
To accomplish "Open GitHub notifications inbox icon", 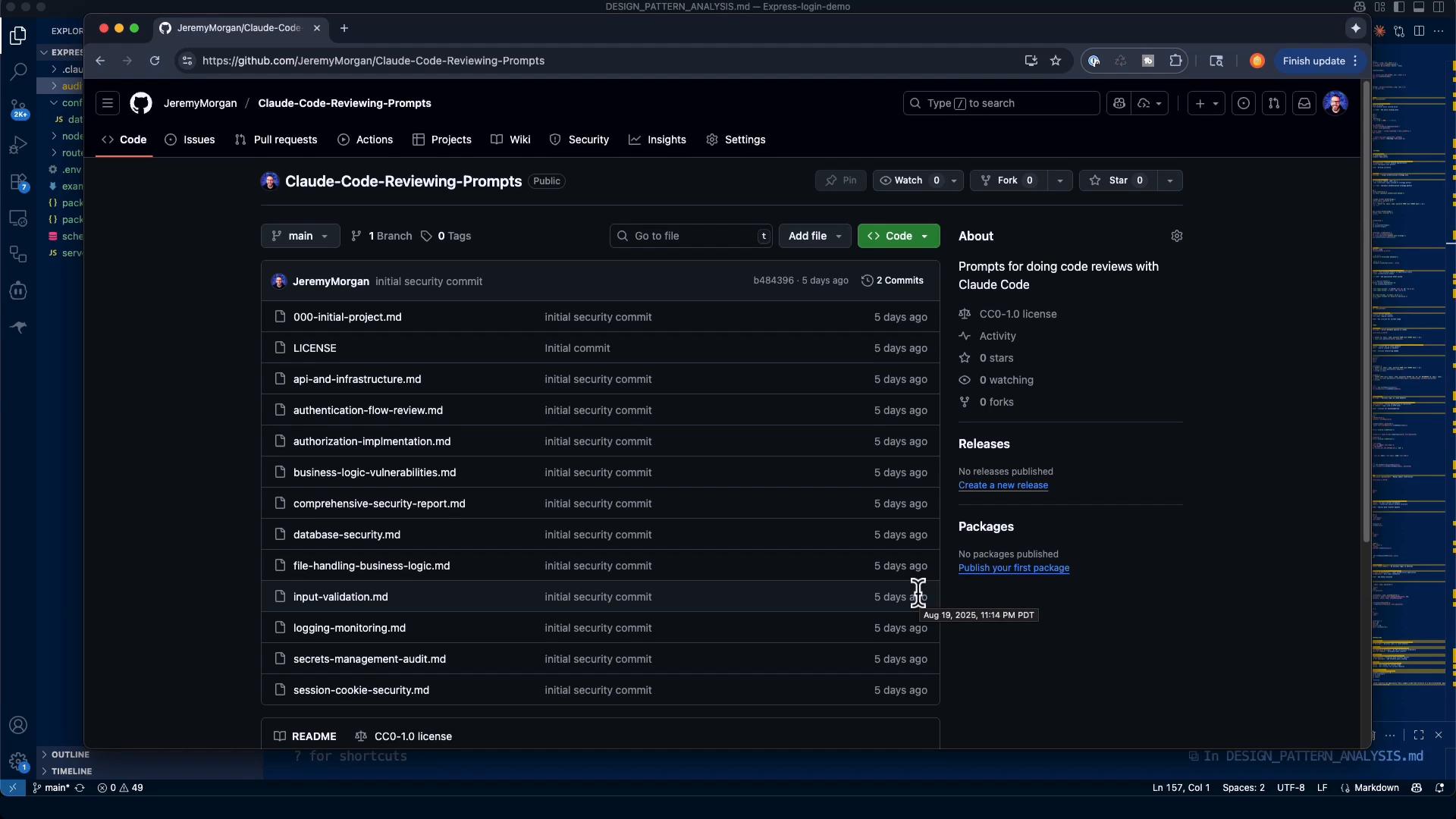I will 1304,103.
